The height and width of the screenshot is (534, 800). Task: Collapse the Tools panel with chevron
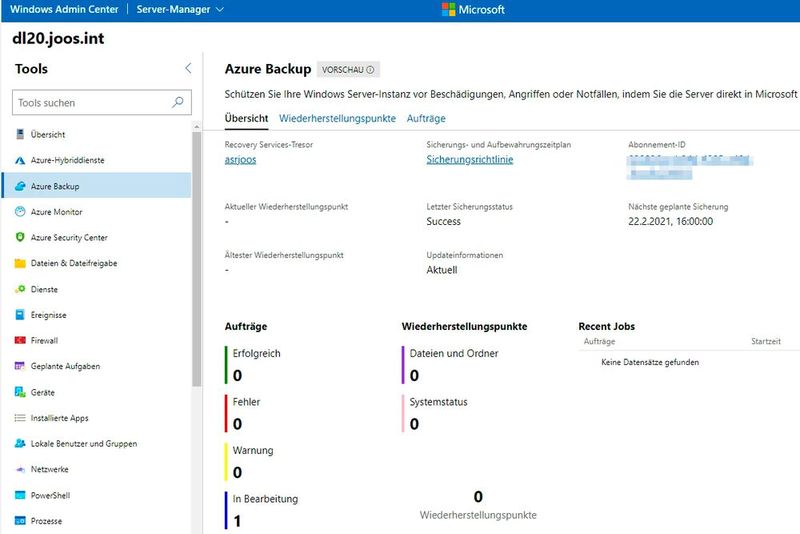[188, 68]
